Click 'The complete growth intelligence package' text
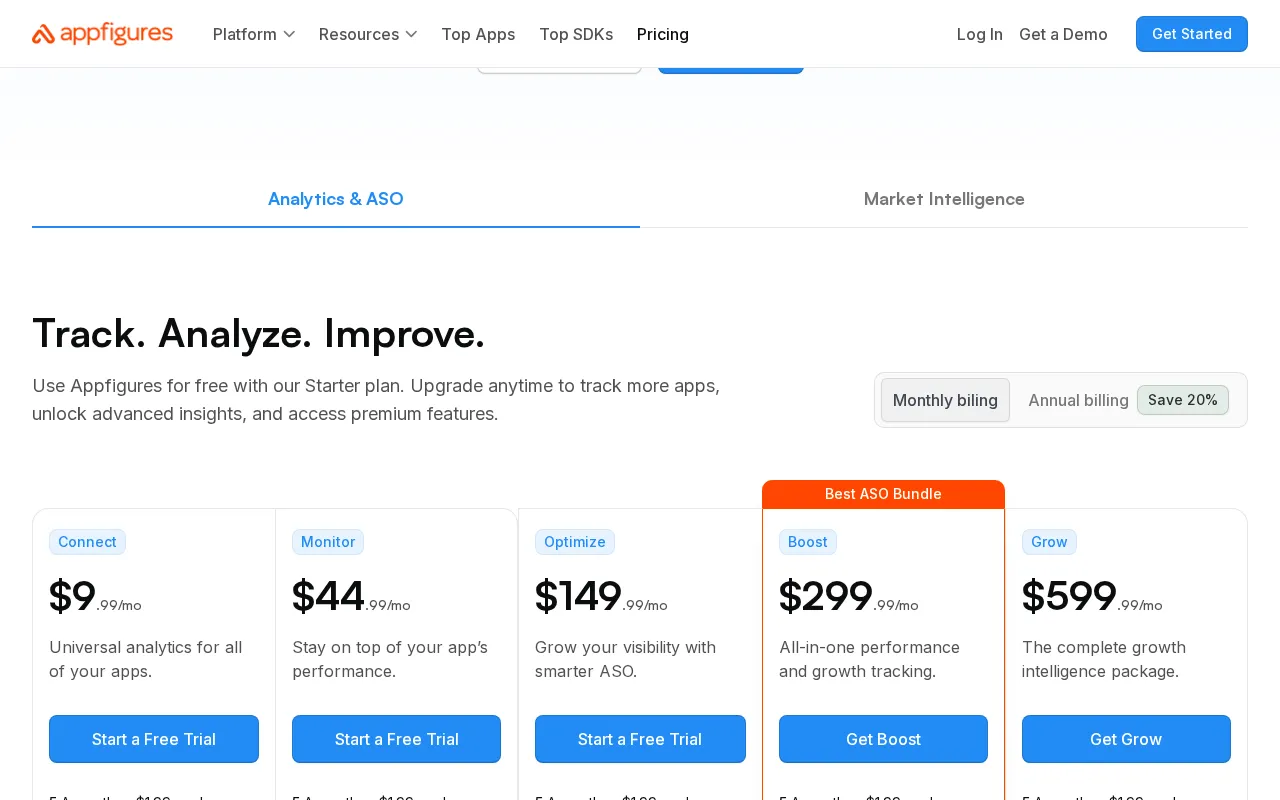The image size is (1280, 800). pyautogui.click(x=1104, y=659)
